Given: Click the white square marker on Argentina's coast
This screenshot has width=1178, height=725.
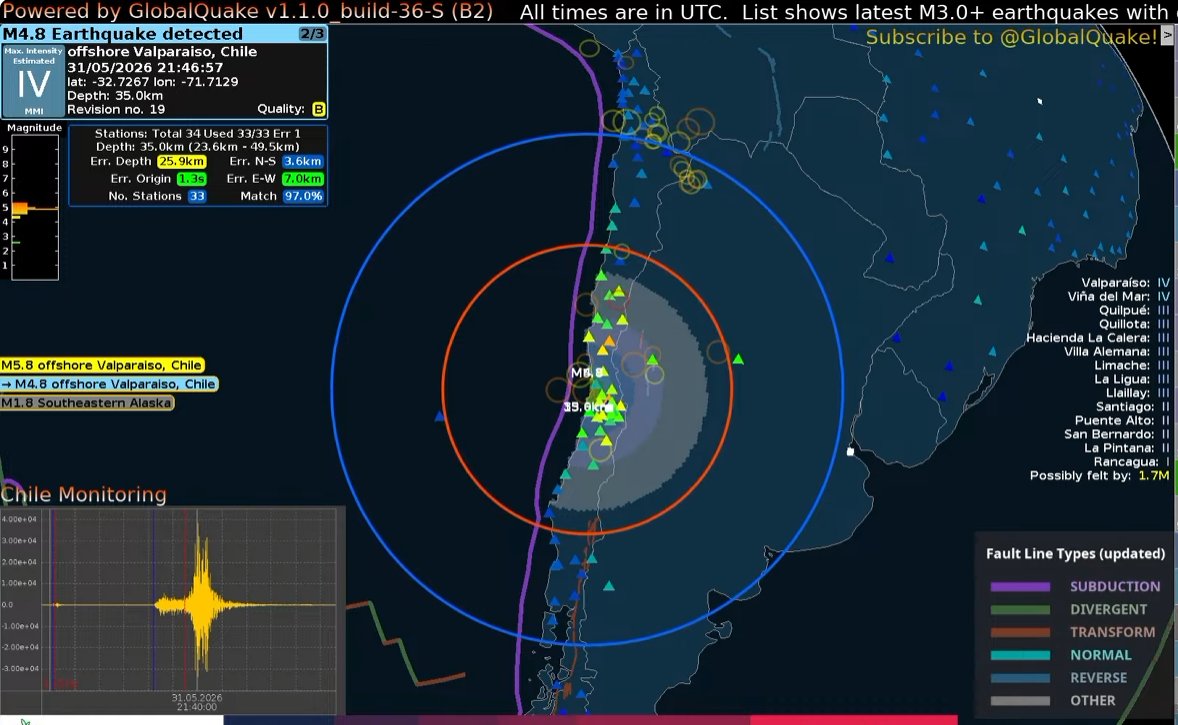Looking at the screenshot, I should coord(850,452).
